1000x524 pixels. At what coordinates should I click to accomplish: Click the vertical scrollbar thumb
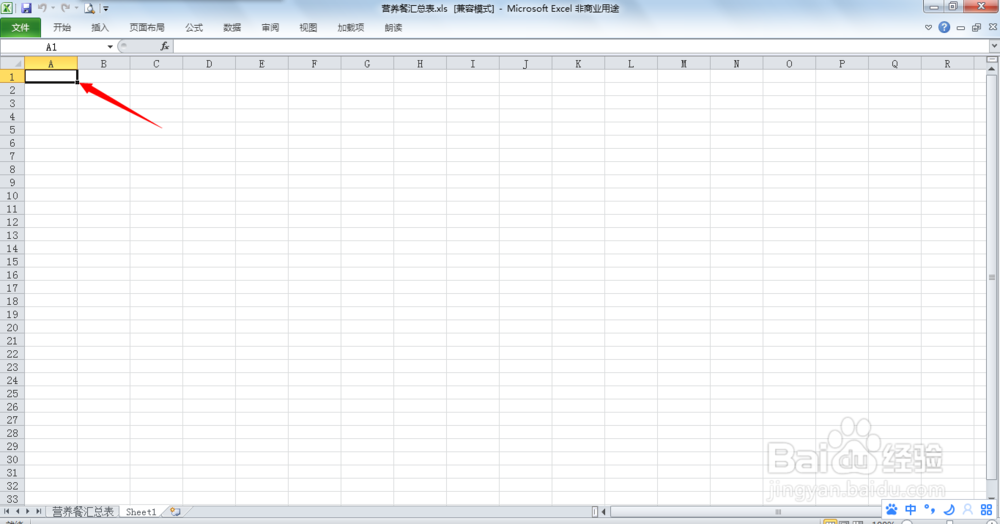point(992,276)
